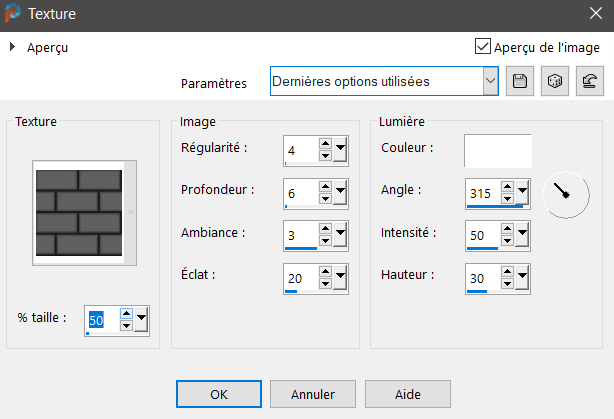Image resolution: width=614 pixels, height=419 pixels.
Task: Increase the Régularité value with up arrow
Action: (x=326, y=144)
